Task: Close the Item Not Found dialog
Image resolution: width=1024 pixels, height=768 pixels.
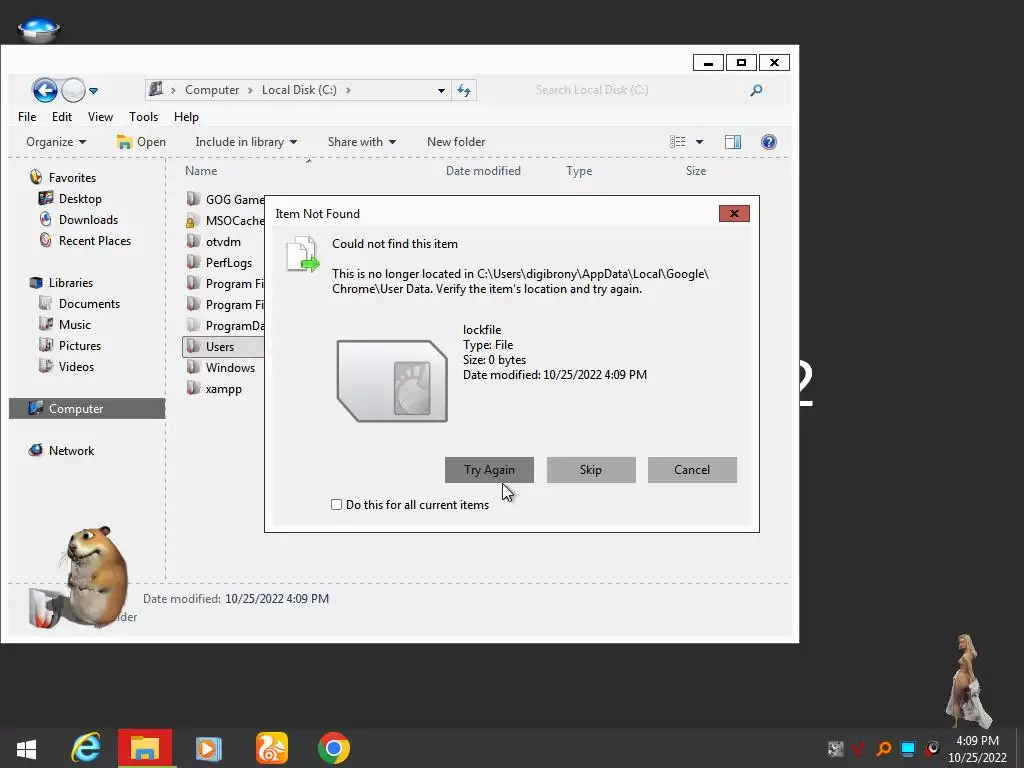Action: click(x=734, y=214)
